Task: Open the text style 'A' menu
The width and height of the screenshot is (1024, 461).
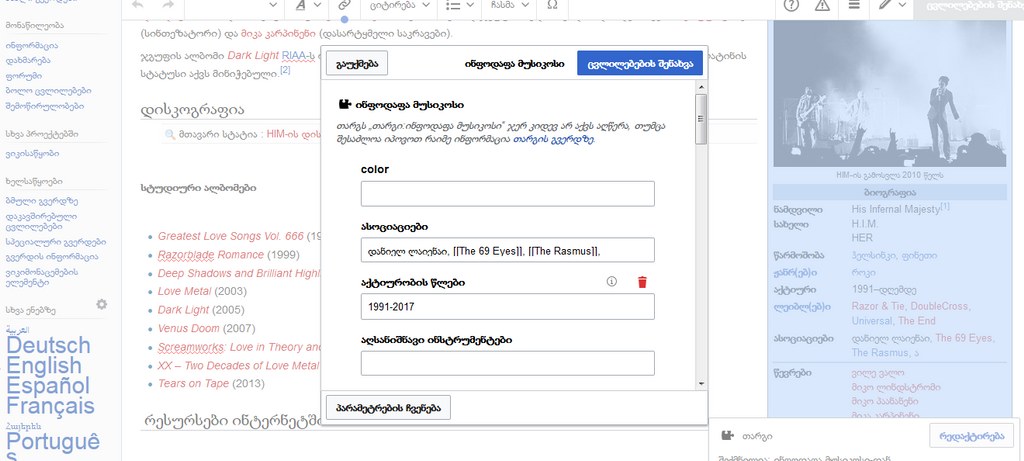Action: tap(308, 5)
